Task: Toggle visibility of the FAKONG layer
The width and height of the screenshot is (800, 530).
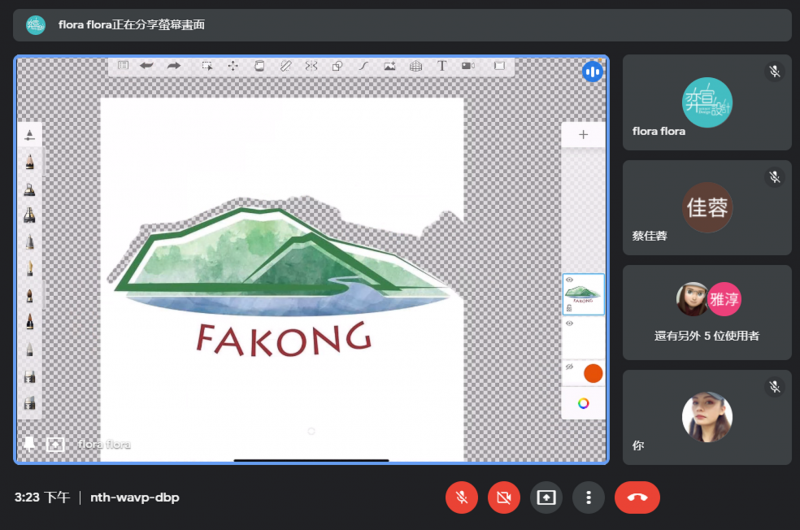Action: (569, 281)
